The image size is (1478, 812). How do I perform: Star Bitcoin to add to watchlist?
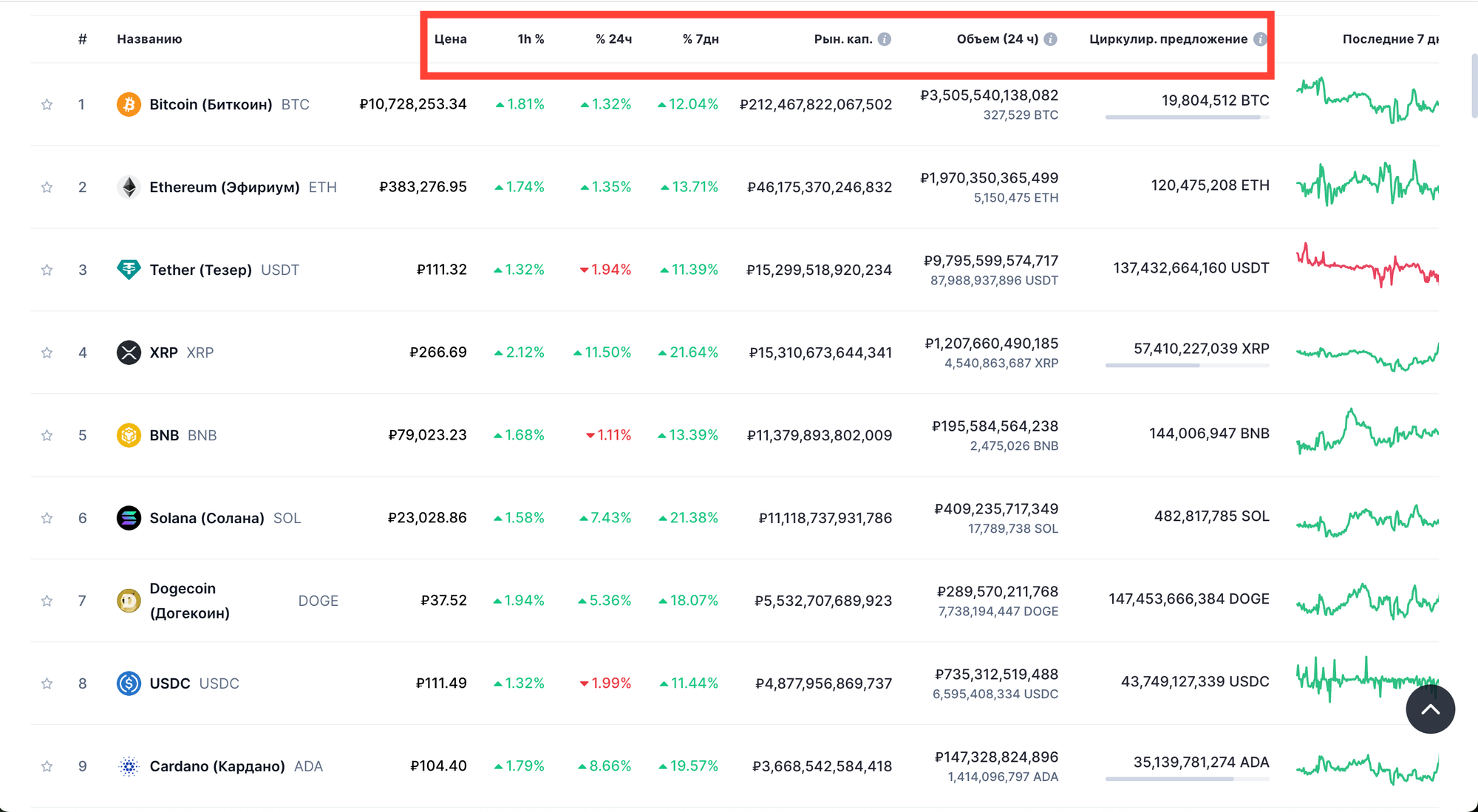click(47, 104)
